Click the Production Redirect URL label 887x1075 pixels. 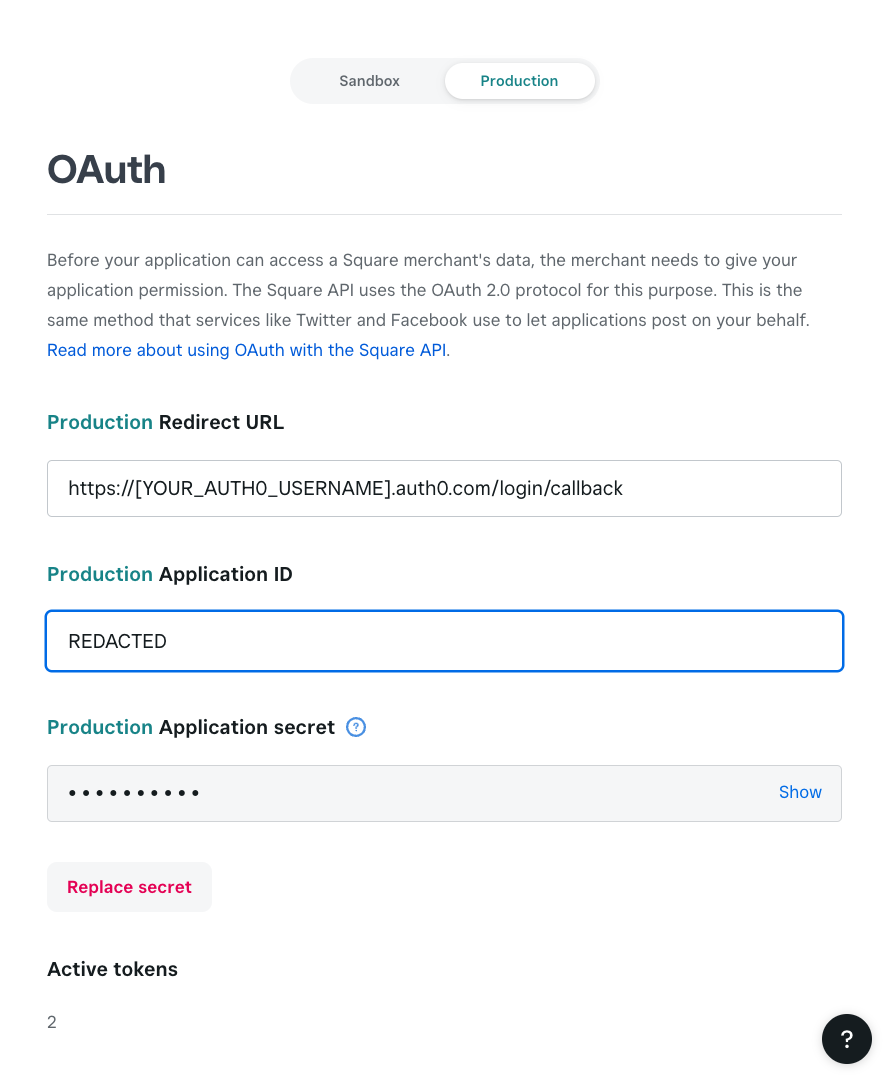(165, 422)
